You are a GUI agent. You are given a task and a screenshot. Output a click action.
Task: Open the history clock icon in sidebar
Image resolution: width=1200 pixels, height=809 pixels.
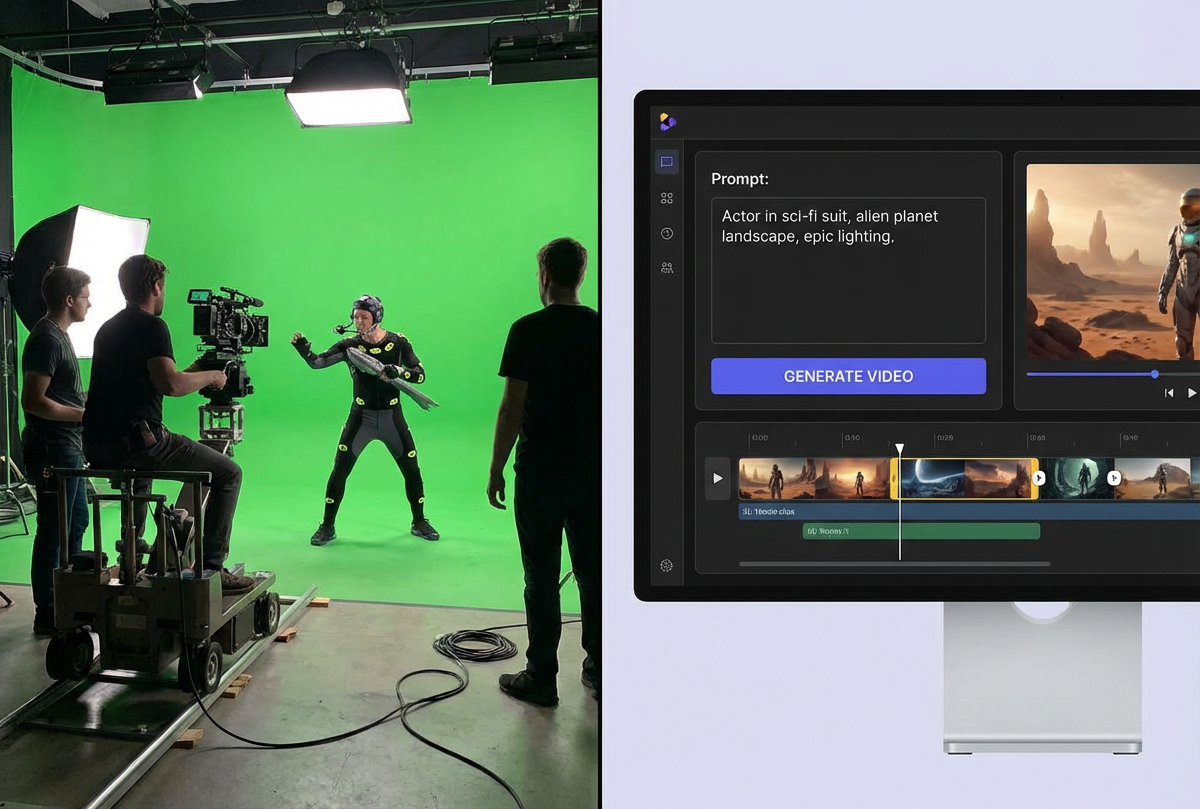point(667,233)
